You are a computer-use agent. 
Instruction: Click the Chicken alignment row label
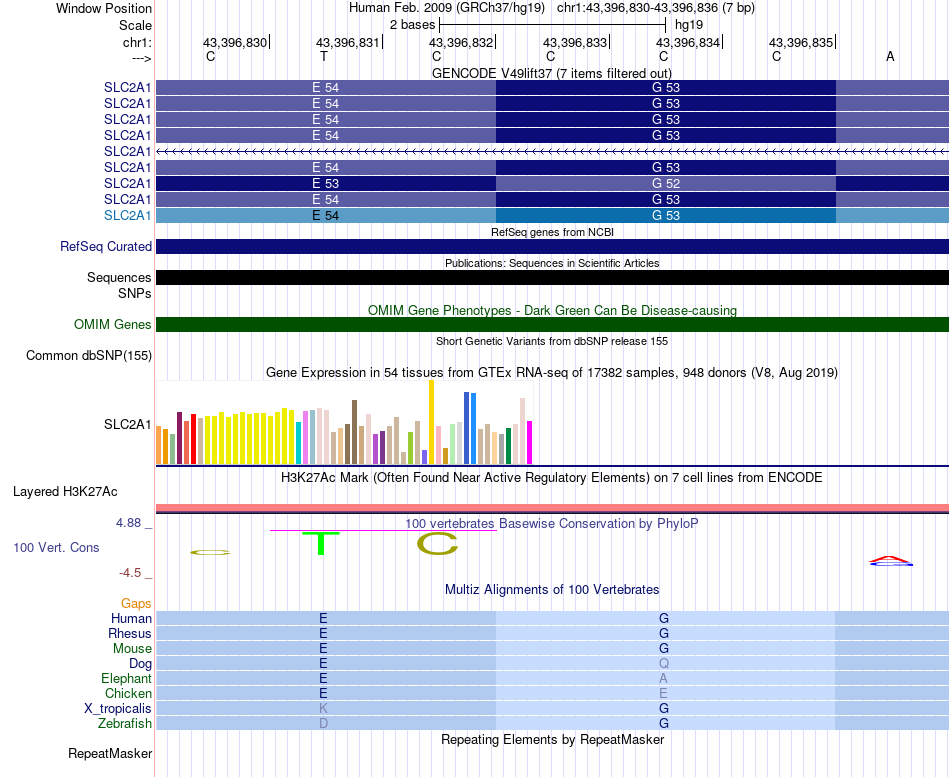tap(128, 693)
